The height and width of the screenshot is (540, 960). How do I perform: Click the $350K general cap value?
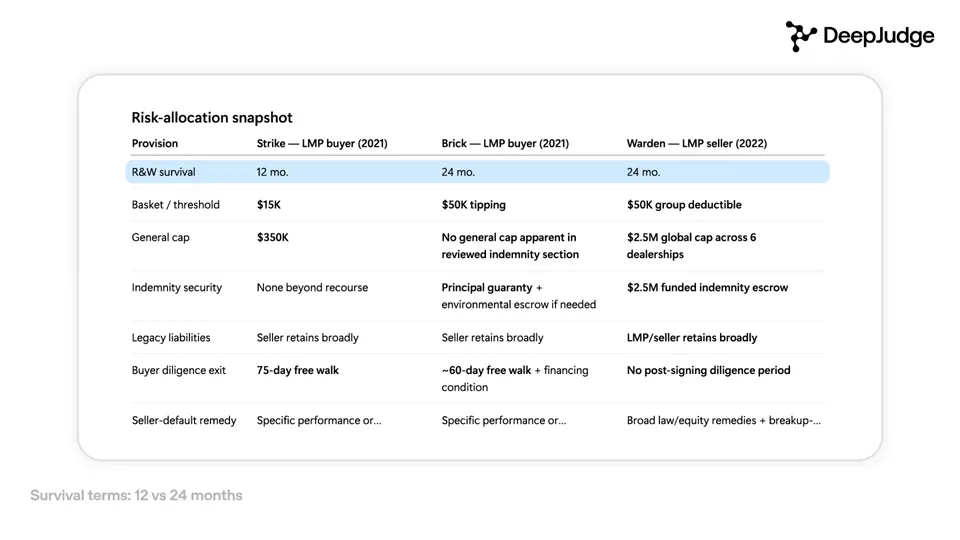click(x=272, y=237)
